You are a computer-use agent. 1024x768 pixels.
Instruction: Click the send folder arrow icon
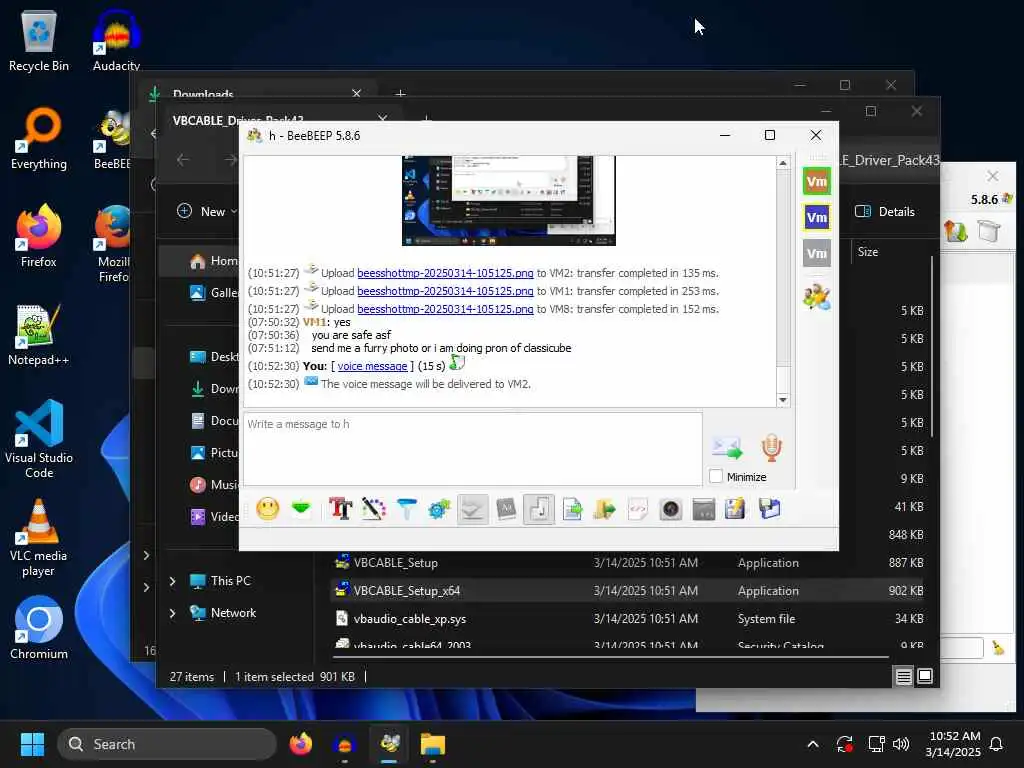click(605, 509)
